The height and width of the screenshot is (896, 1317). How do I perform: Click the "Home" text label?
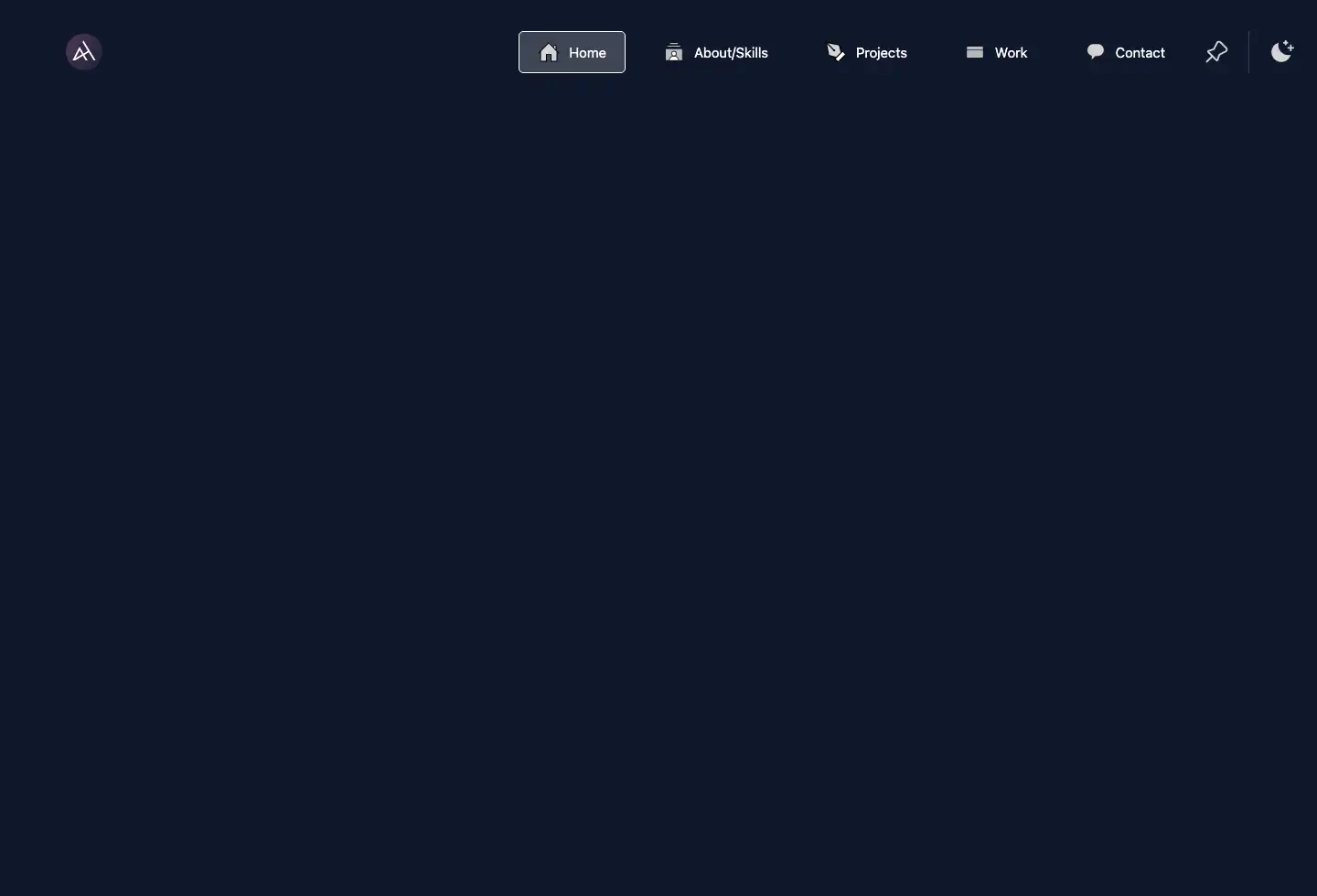point(587,53)
